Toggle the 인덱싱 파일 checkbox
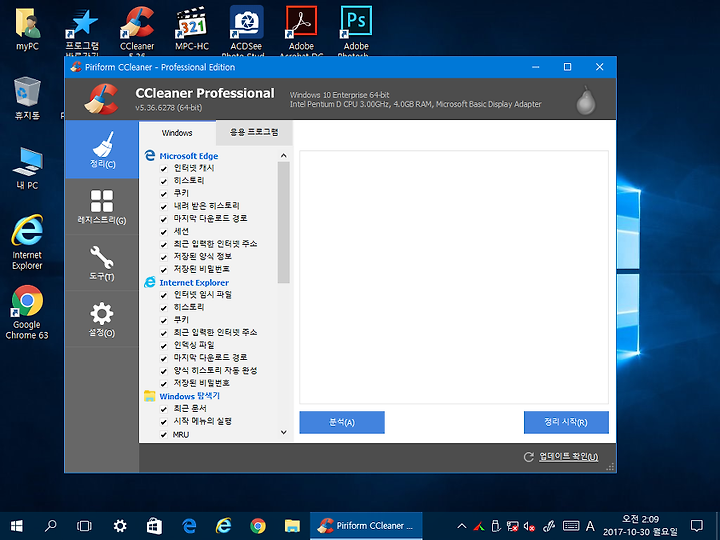720x540 pixels. coord(163,346)
